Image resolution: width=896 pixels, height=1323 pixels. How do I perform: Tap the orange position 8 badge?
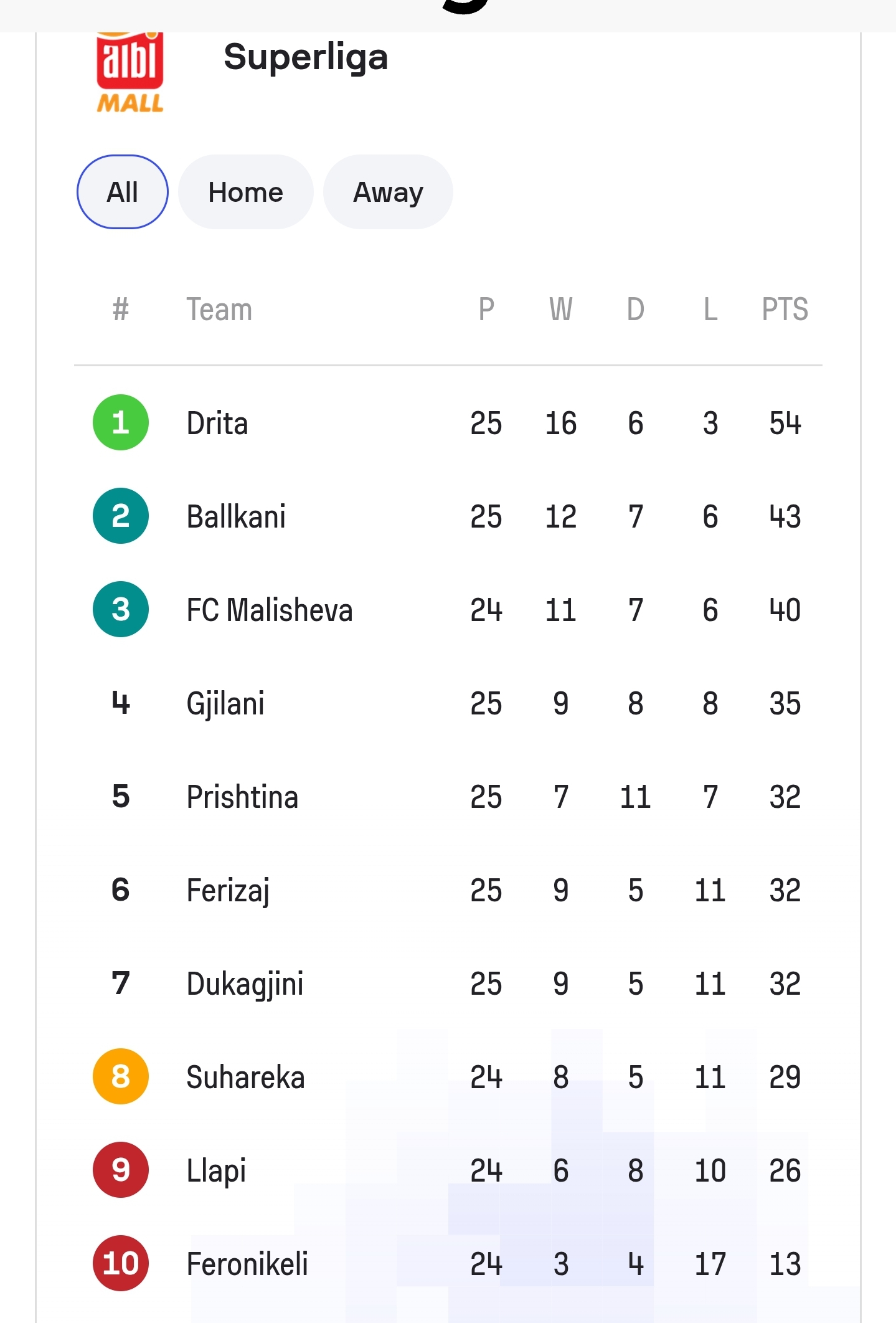(121, 1076)
